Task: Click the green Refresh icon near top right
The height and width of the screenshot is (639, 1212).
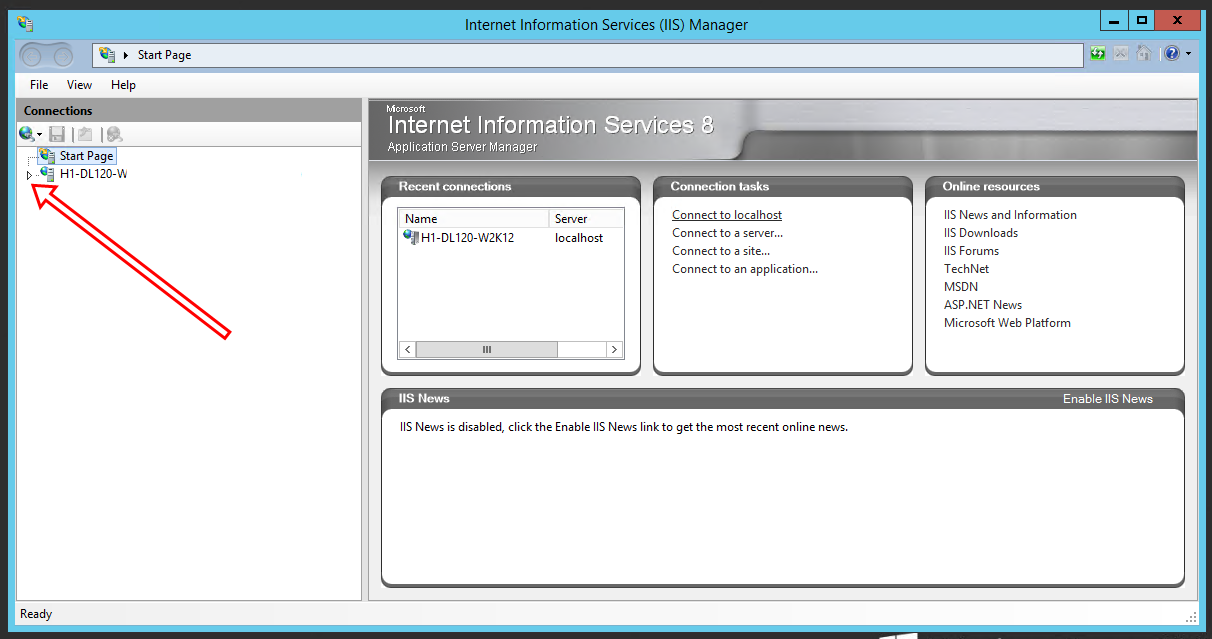Action: (1098, 54)
